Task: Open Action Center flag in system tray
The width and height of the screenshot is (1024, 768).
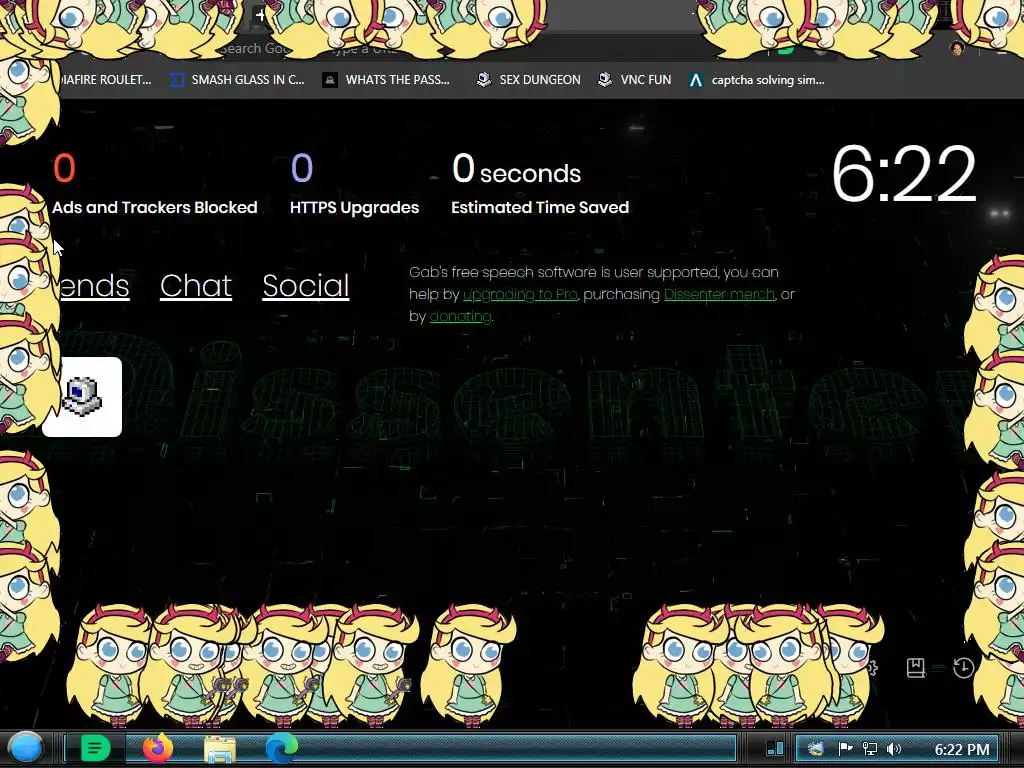Action: click(845, 748)
